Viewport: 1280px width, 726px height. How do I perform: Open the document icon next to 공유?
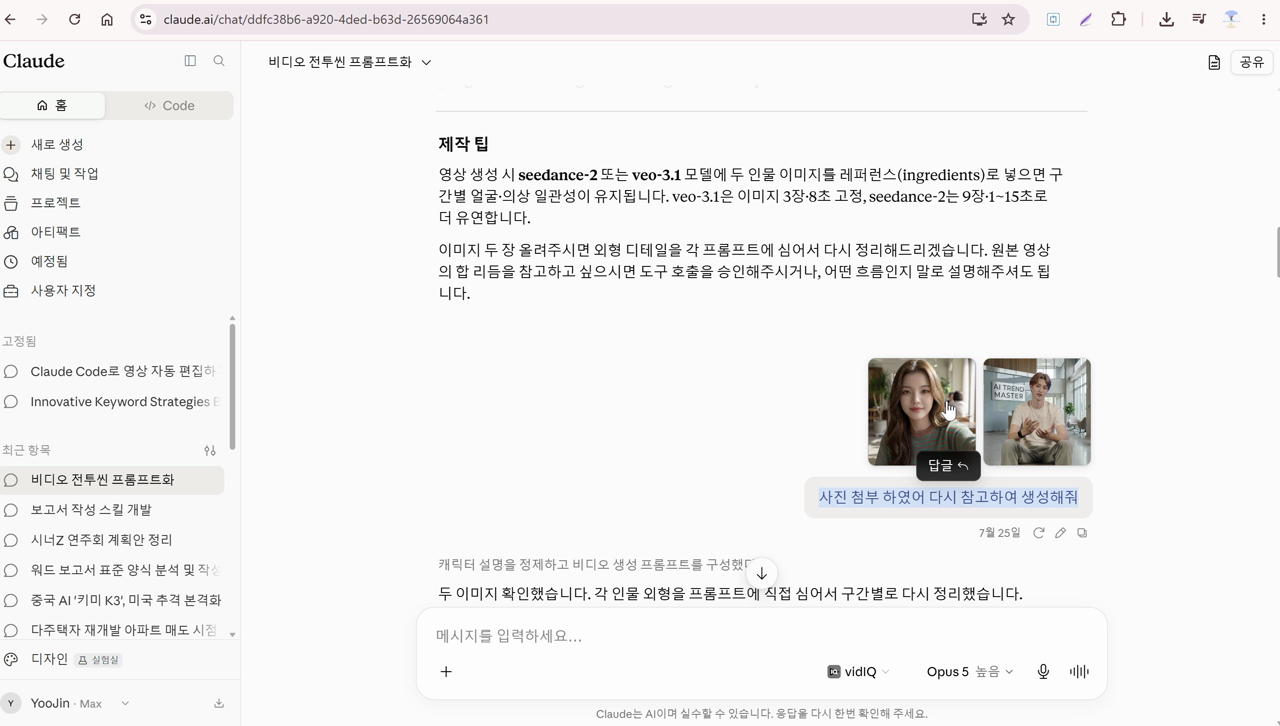[x=1213, y=62]
